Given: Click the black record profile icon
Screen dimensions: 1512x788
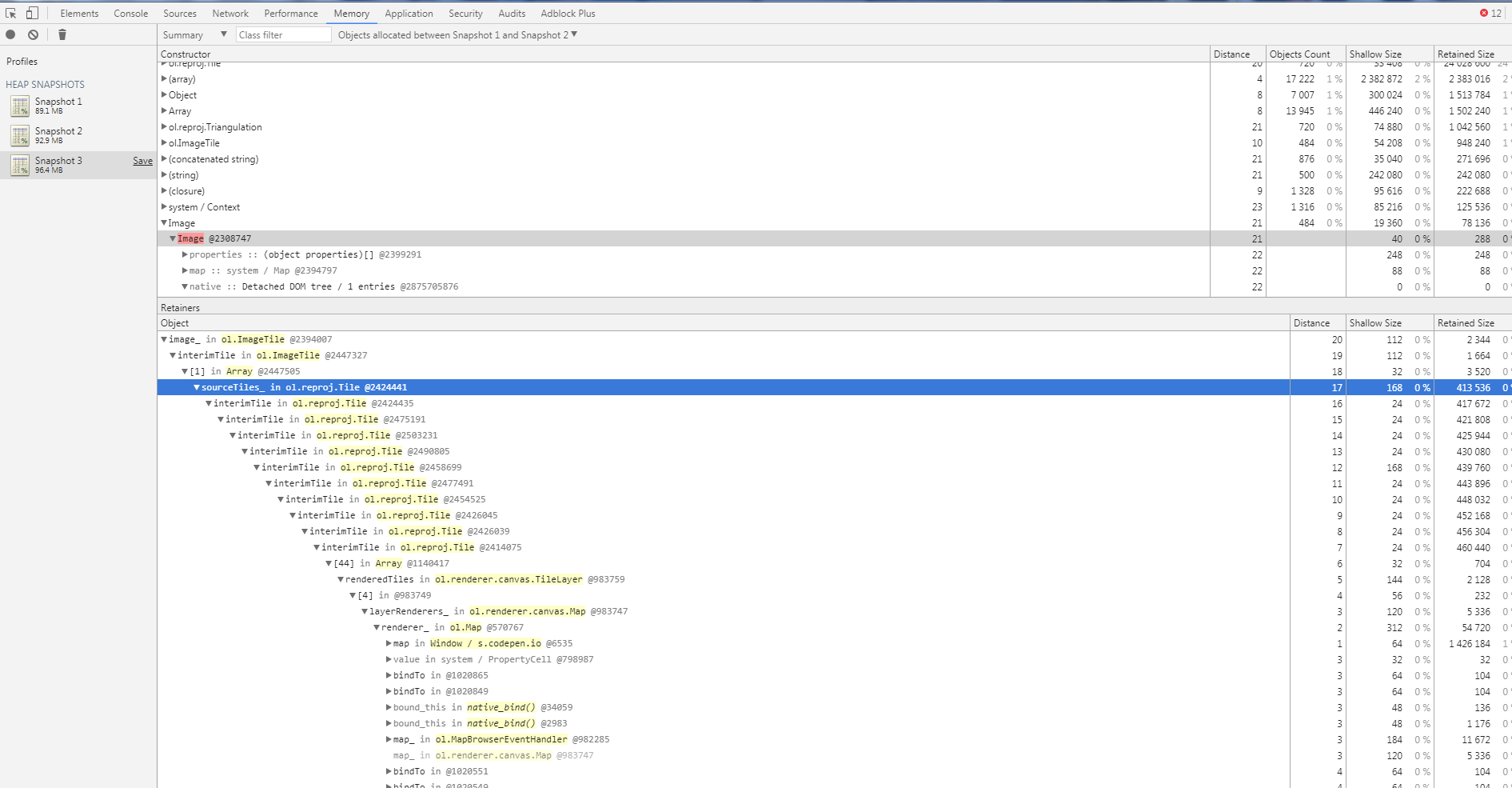Looking at the screenshot, I should 10,34.
